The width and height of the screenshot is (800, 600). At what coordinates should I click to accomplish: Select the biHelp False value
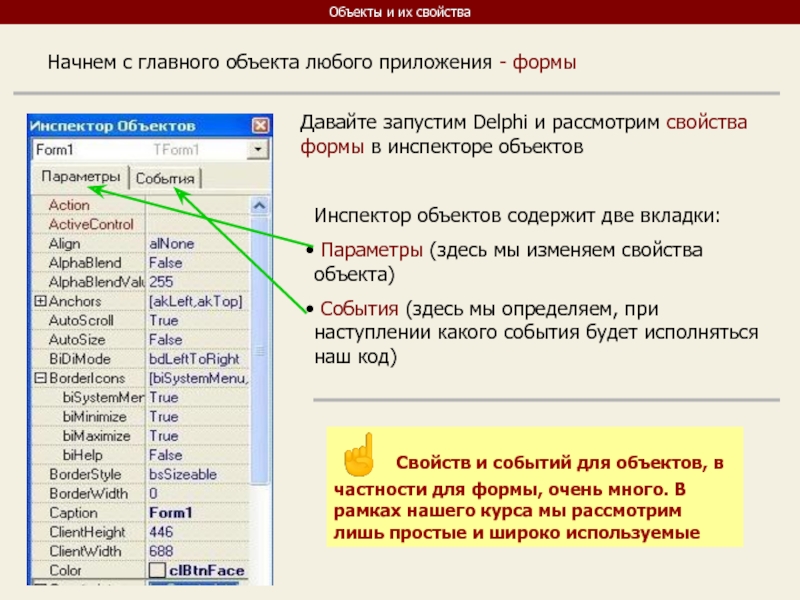pyautogui.click(x=165, y=455)
